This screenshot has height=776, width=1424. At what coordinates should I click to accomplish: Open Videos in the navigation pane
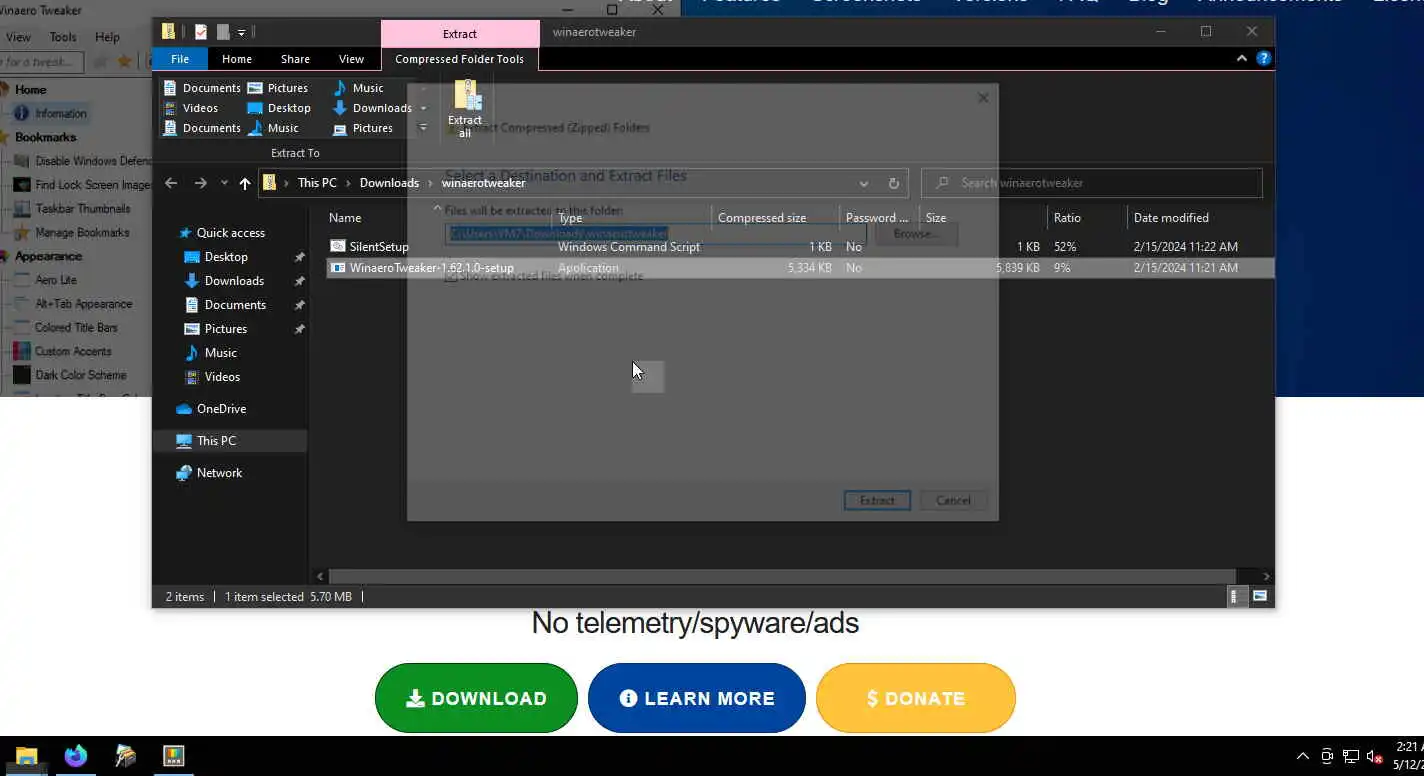pos(222,377)
